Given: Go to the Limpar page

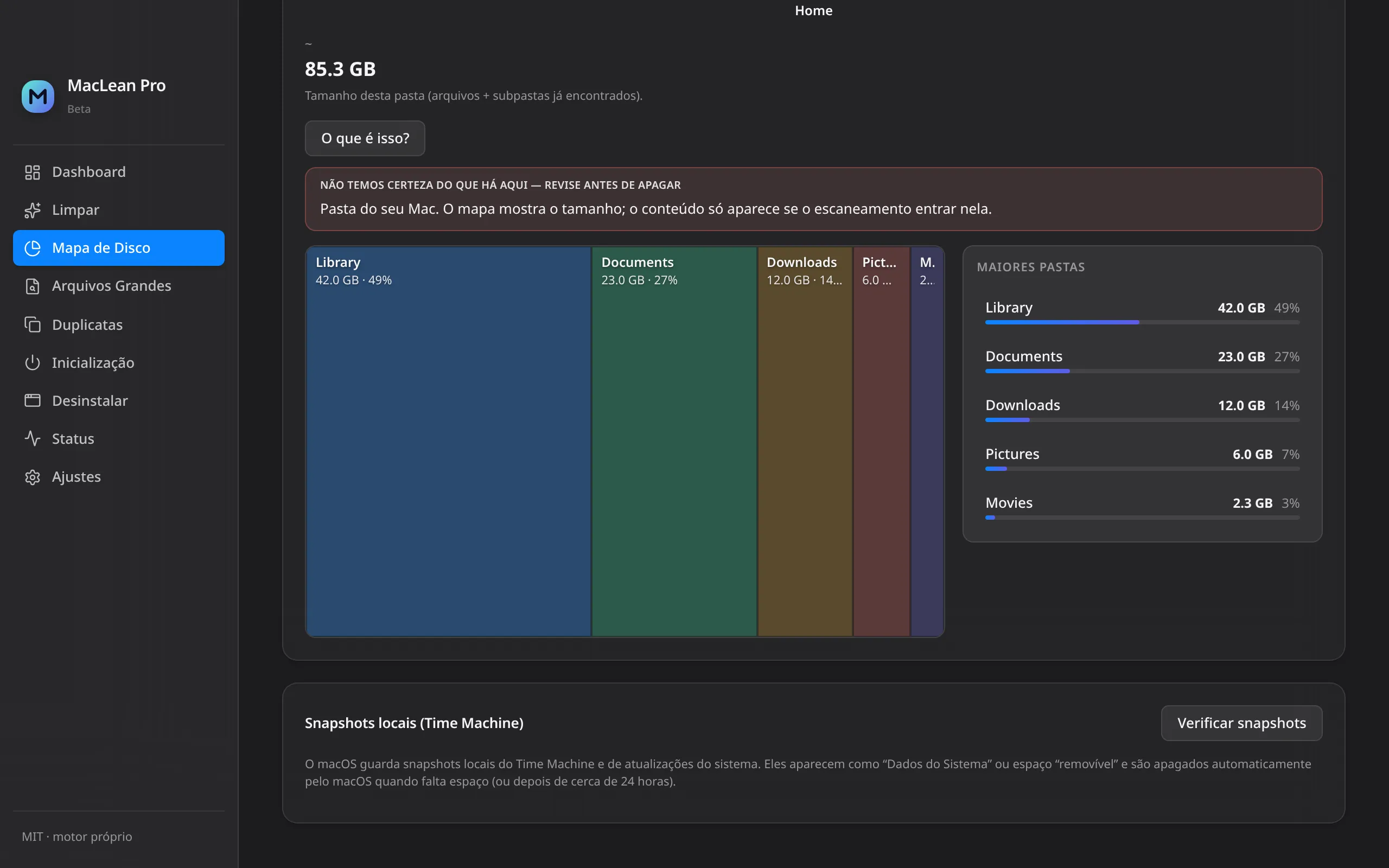Looking at the screenshot, I should point(119,210).
